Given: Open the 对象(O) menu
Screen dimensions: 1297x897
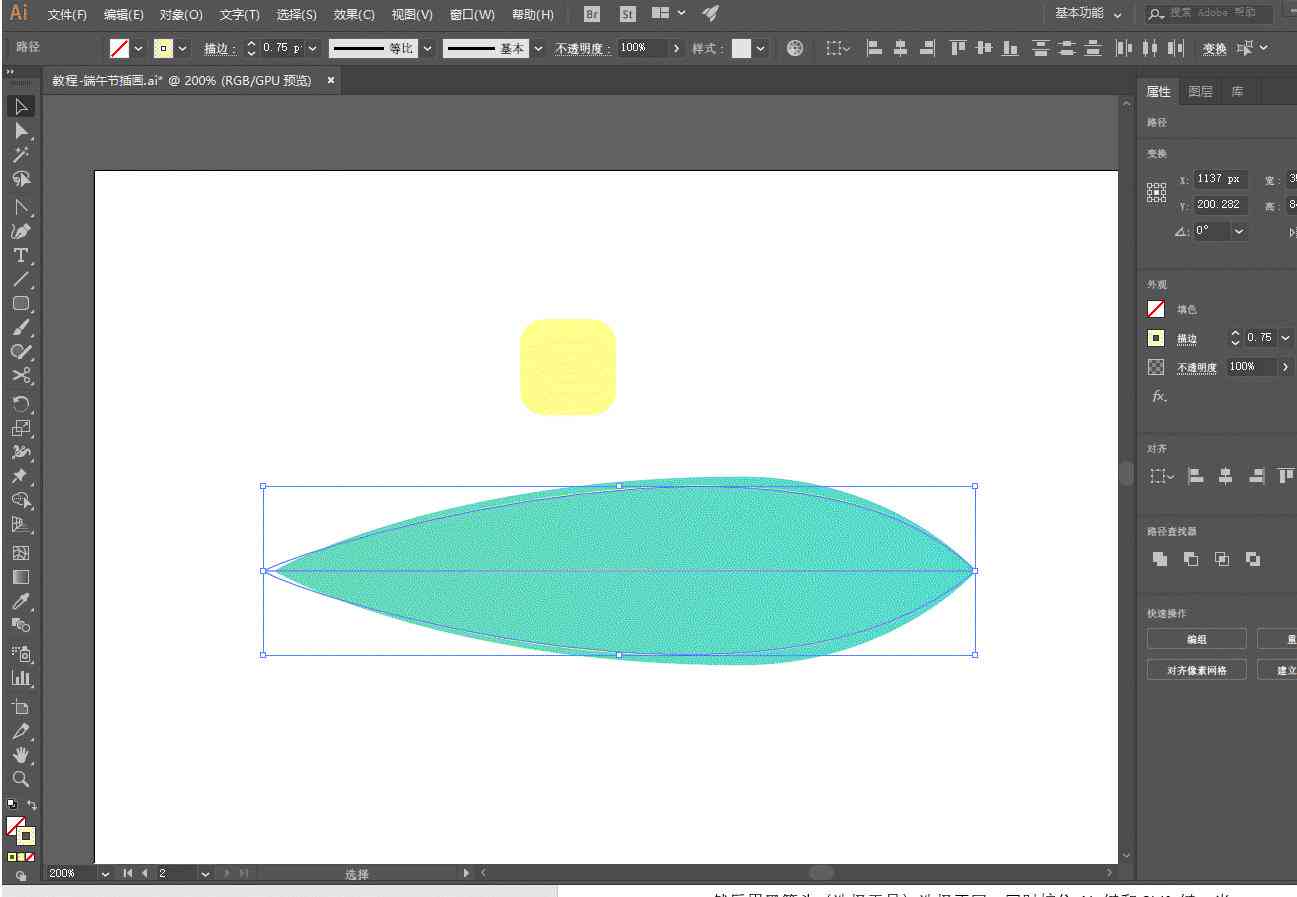Looking at the screenshot, I should pyautogui.click(x=181, y=15).
